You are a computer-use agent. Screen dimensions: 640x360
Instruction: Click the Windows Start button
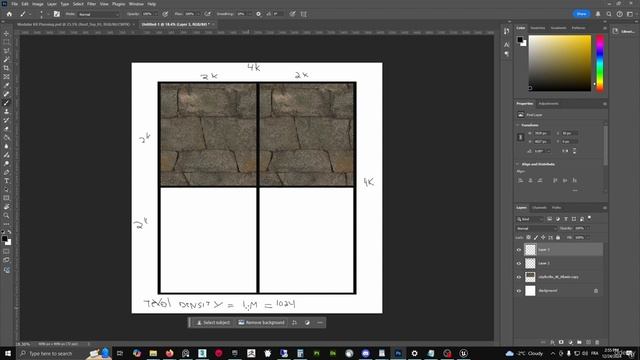[8, 353]
